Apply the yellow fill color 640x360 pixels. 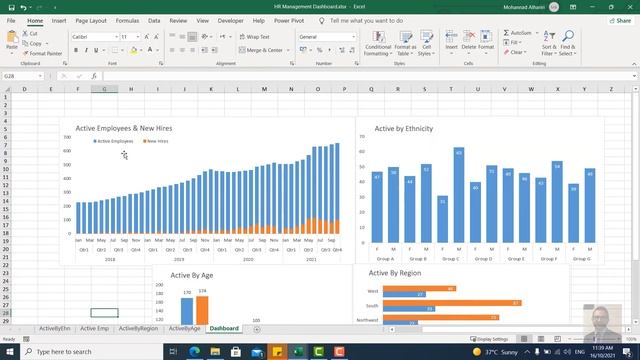(x=133, y=50)
